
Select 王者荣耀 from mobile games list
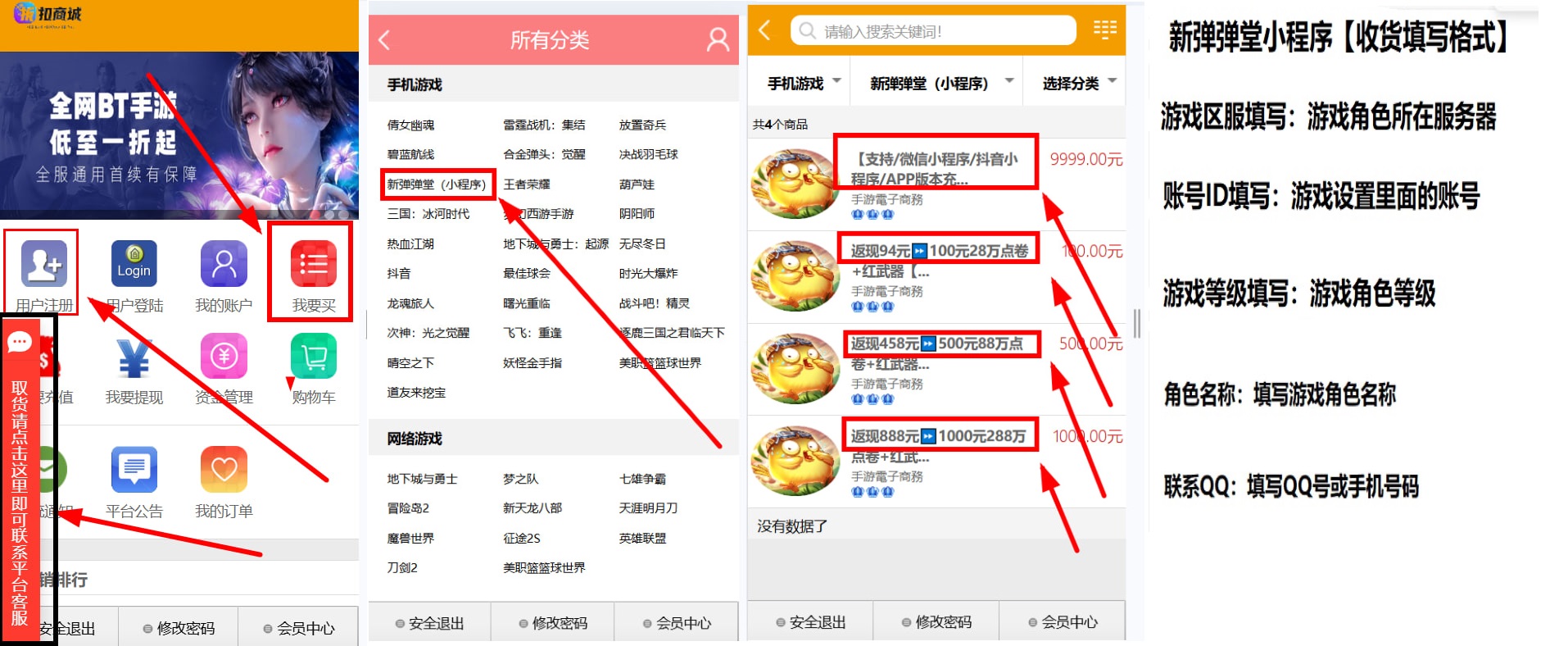(x=527, y=184)
